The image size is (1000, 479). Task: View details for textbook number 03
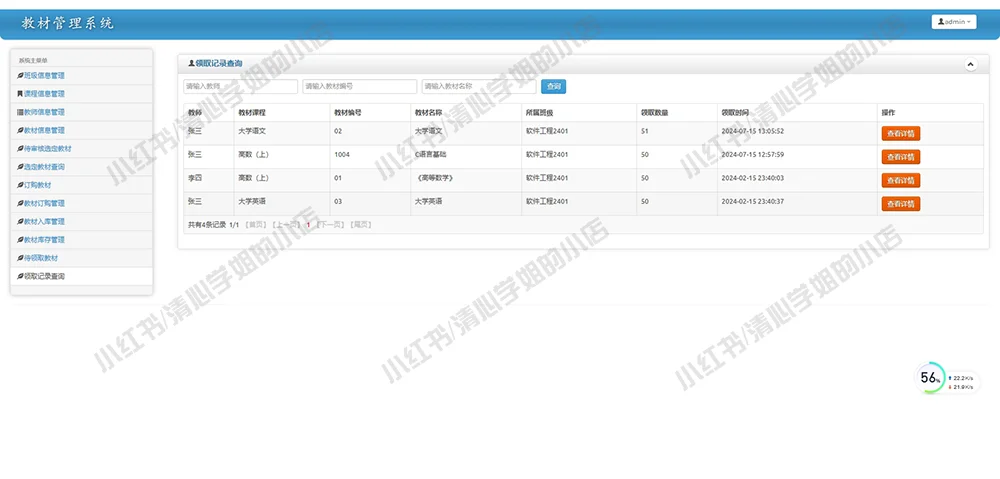click(x=901, y=203)
